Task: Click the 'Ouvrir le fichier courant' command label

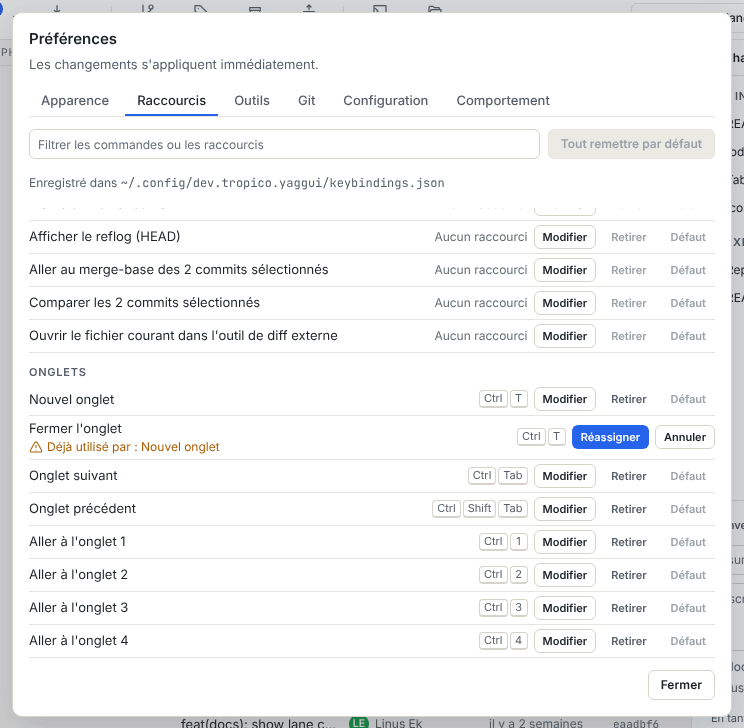Action: (x=183, y=336)
